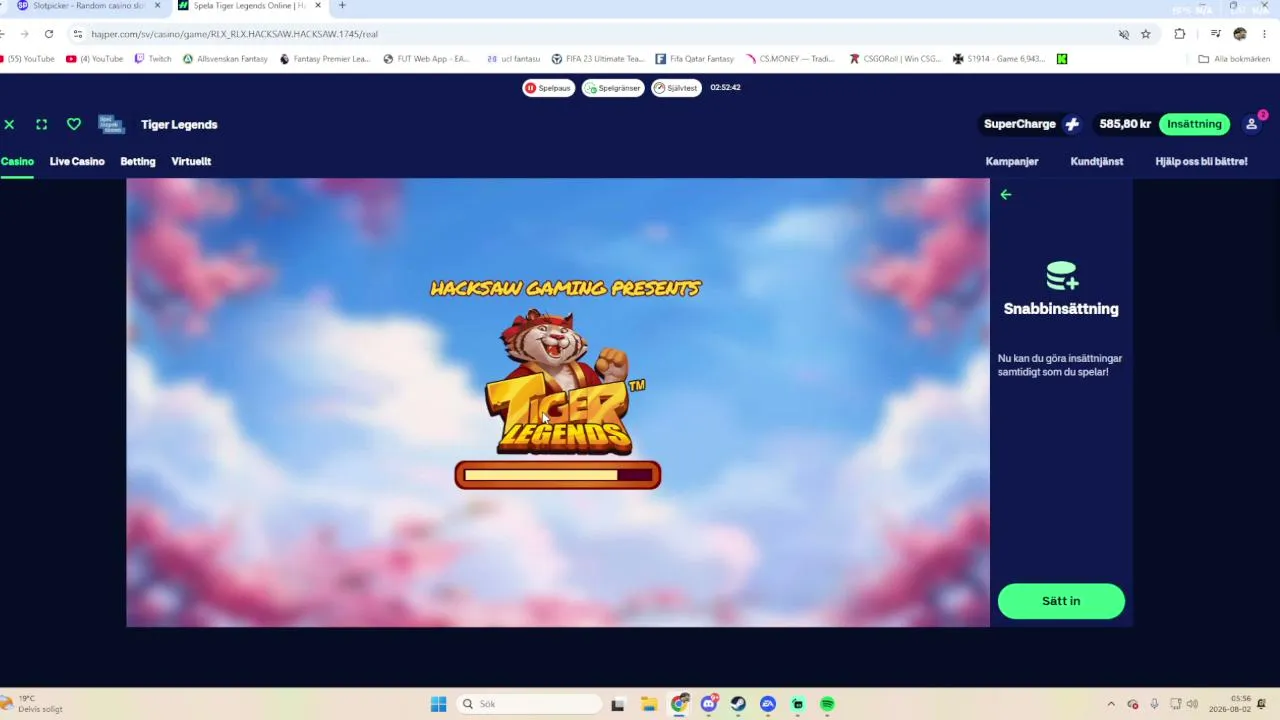This screenshot has height=720, width=1280.
Task: Open Spelgränser limits
Action: coord(613,88)
